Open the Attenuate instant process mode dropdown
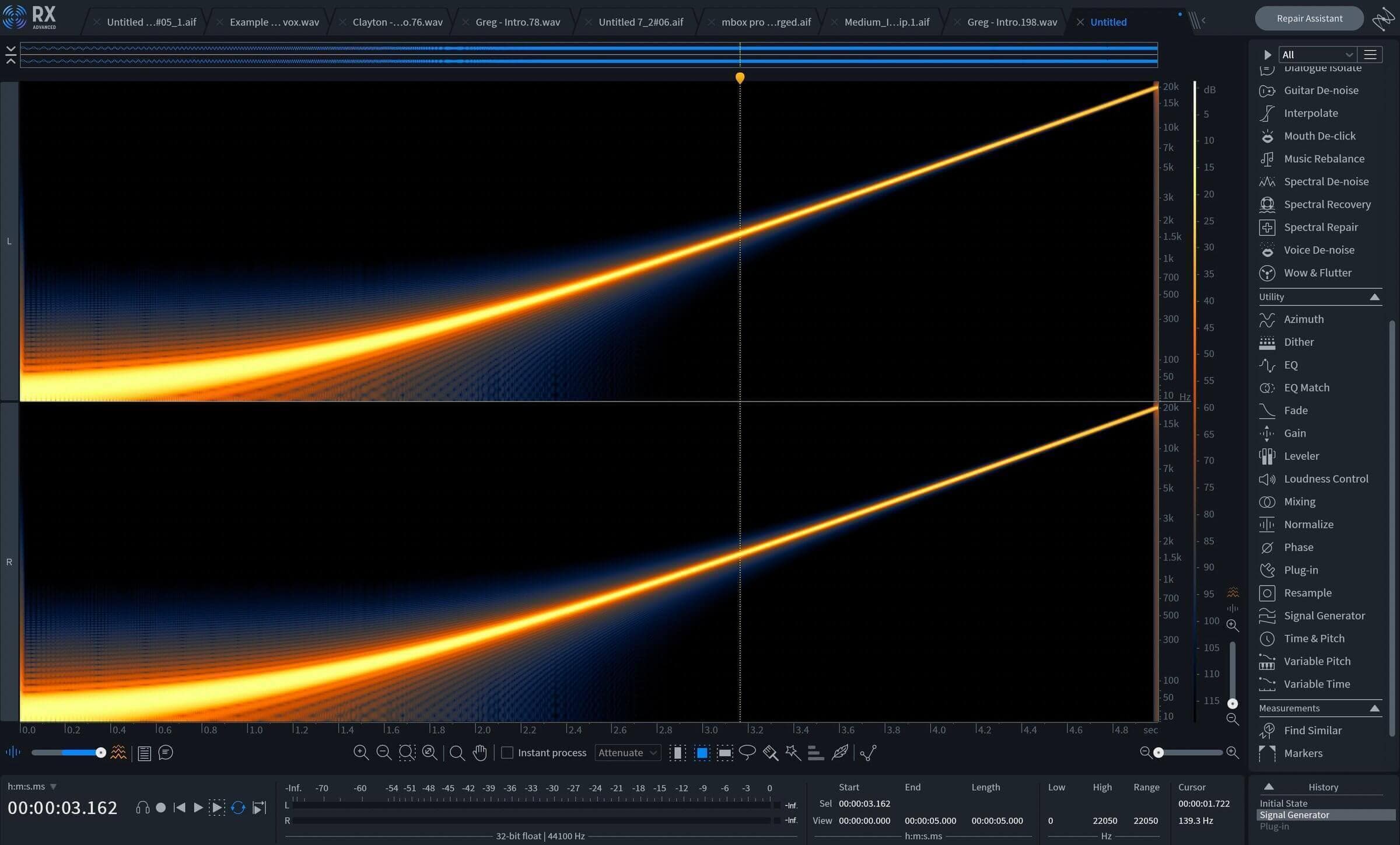The height and width of the screenshot is (845, 1400). coord(628,753)
